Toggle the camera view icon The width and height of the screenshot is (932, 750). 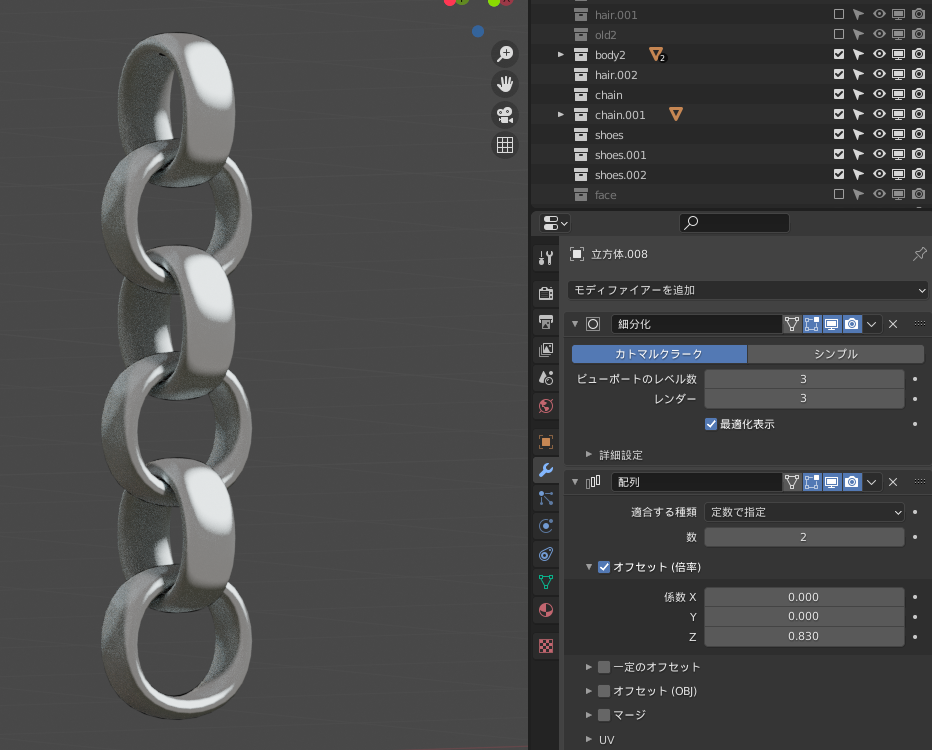click(505, 115)
